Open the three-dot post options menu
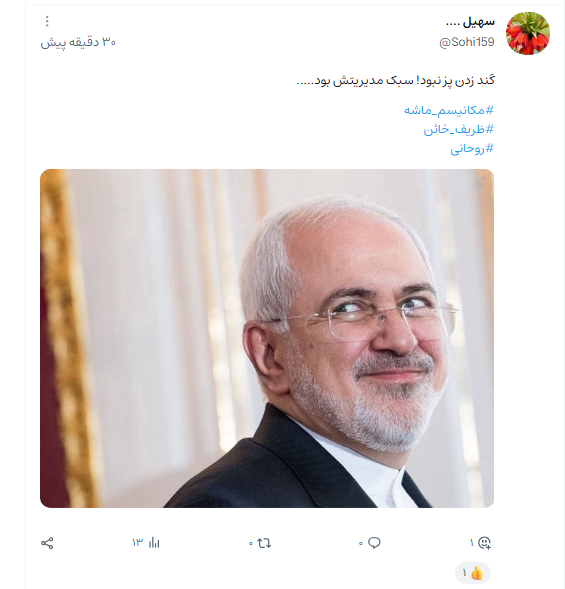 pos(47,21)
